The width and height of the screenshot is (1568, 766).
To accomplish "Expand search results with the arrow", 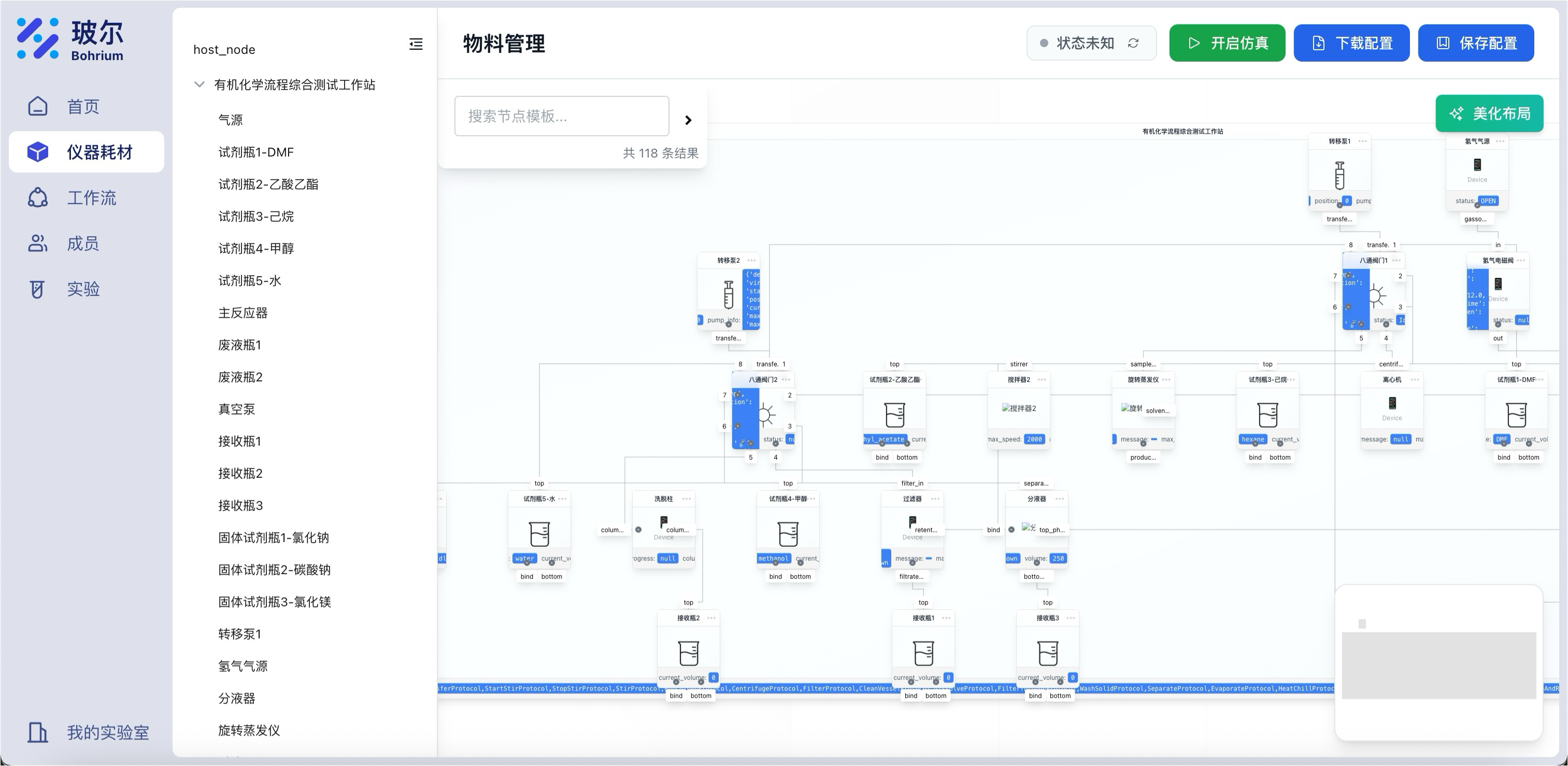I will click(x=688, y=120).
